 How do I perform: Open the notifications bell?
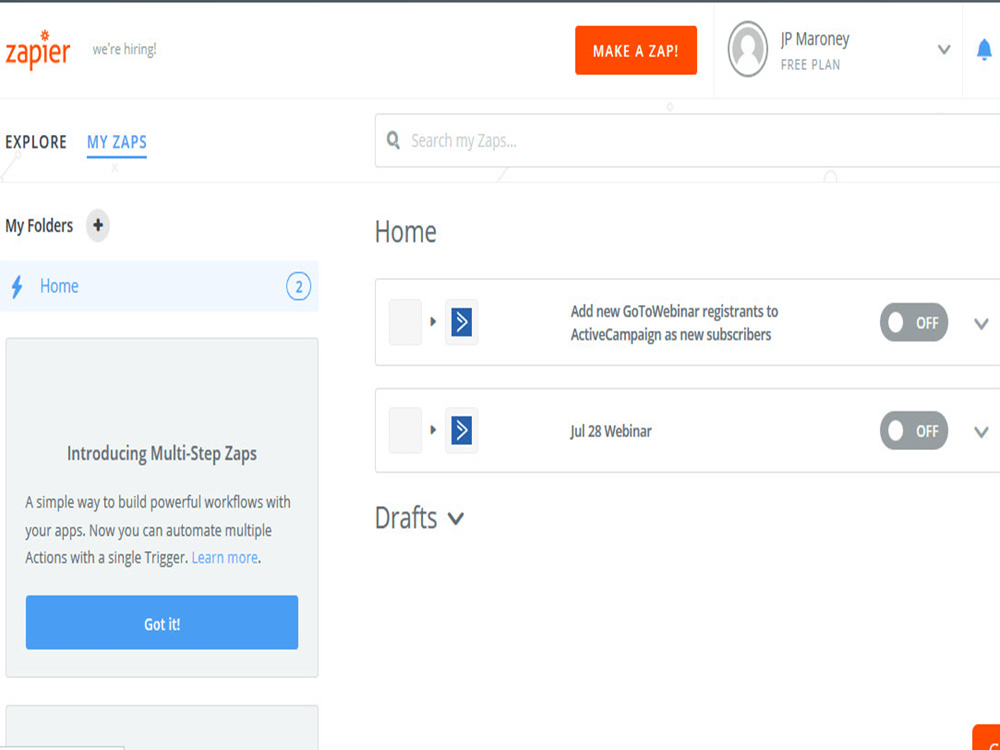tap(984, 49)
